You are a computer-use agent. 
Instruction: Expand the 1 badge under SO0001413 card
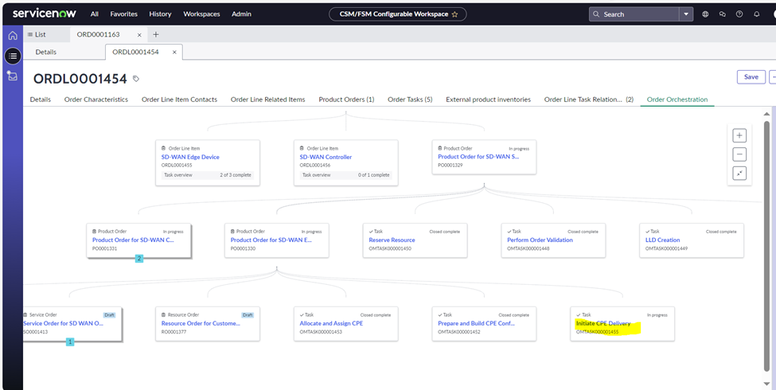pyautogui.click(x=70, y=341)
